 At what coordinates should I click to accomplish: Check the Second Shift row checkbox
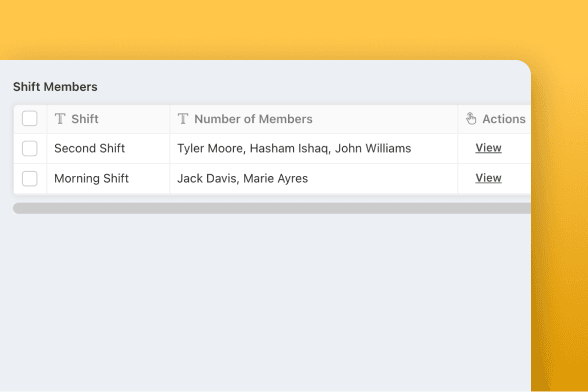(30, 149)
